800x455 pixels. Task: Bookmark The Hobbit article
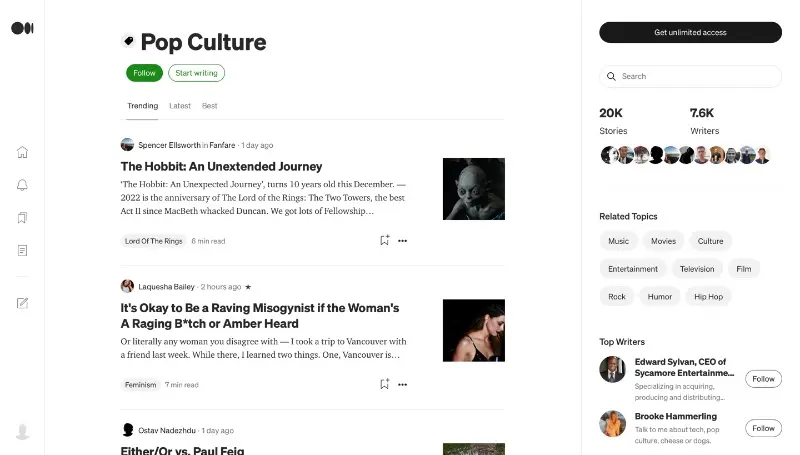coord(384,240)
